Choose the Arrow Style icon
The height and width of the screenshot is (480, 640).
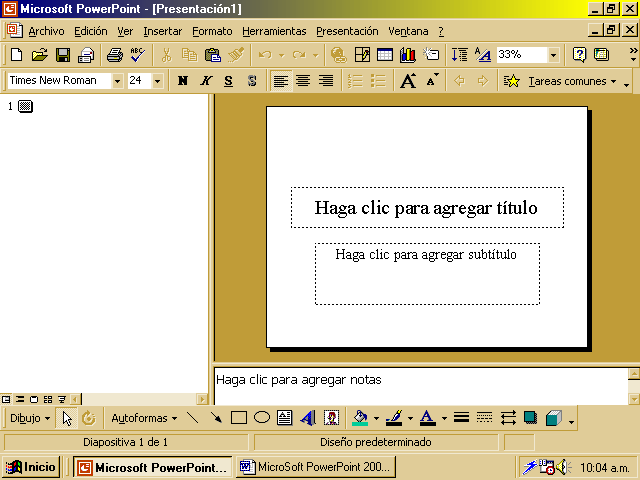click(x=508, y=418)
